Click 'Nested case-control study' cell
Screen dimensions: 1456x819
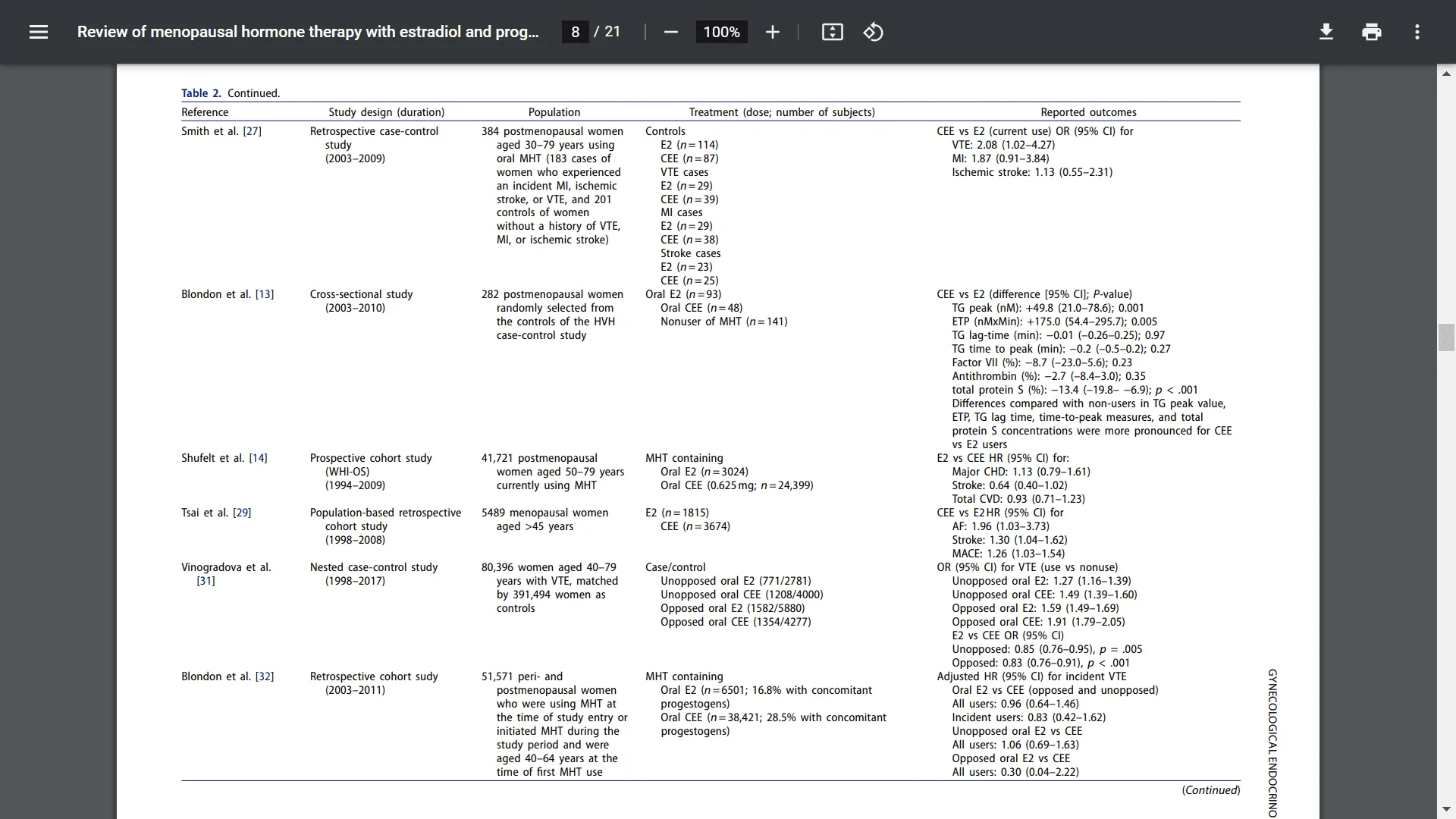pos(374,567)
